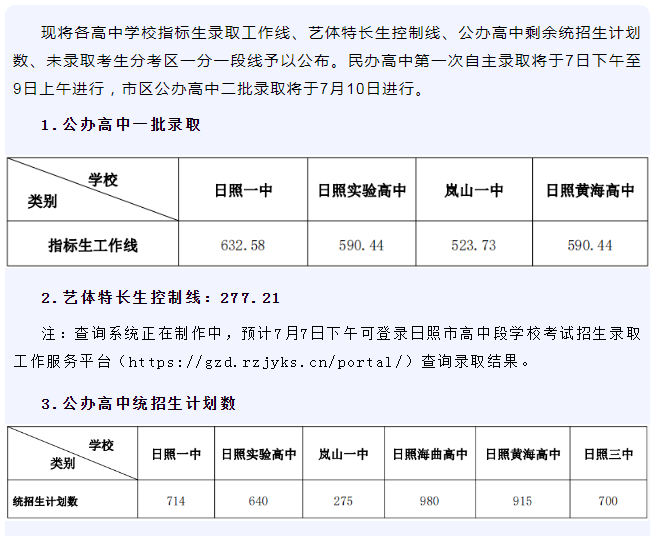Viewport: 653px width, 536px height.
Task: Click "类别" in the first table's diagonal header
Action: coord(42,202)
